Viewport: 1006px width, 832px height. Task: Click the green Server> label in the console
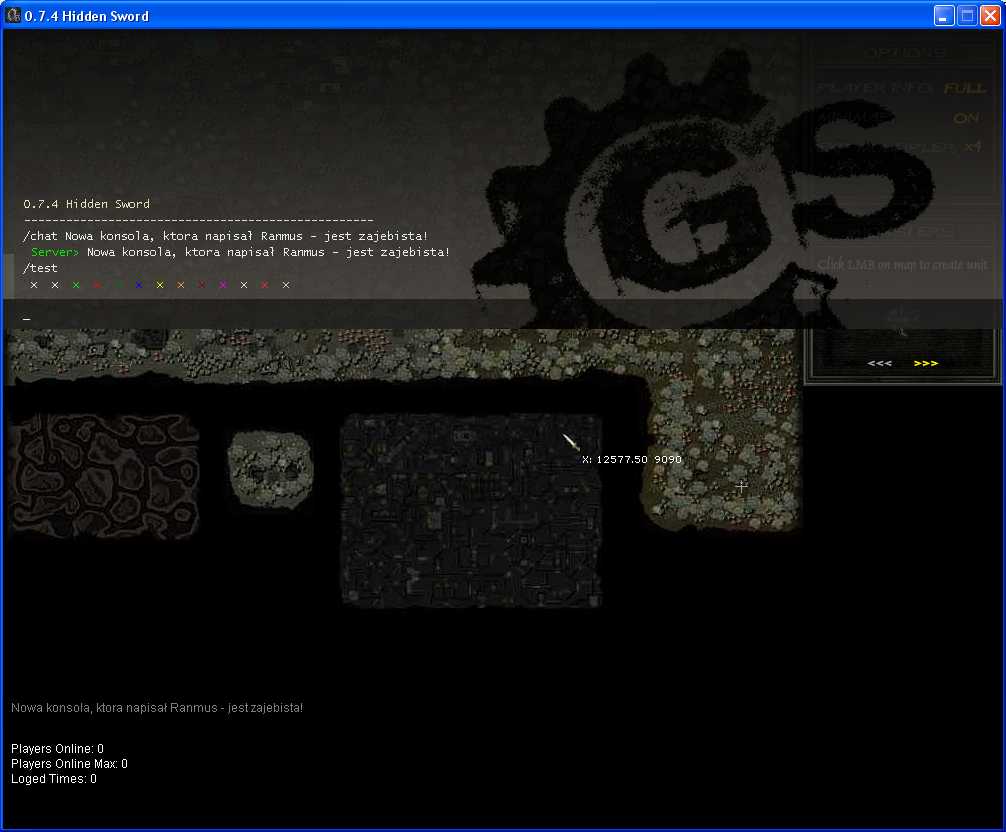click(55, 252)
